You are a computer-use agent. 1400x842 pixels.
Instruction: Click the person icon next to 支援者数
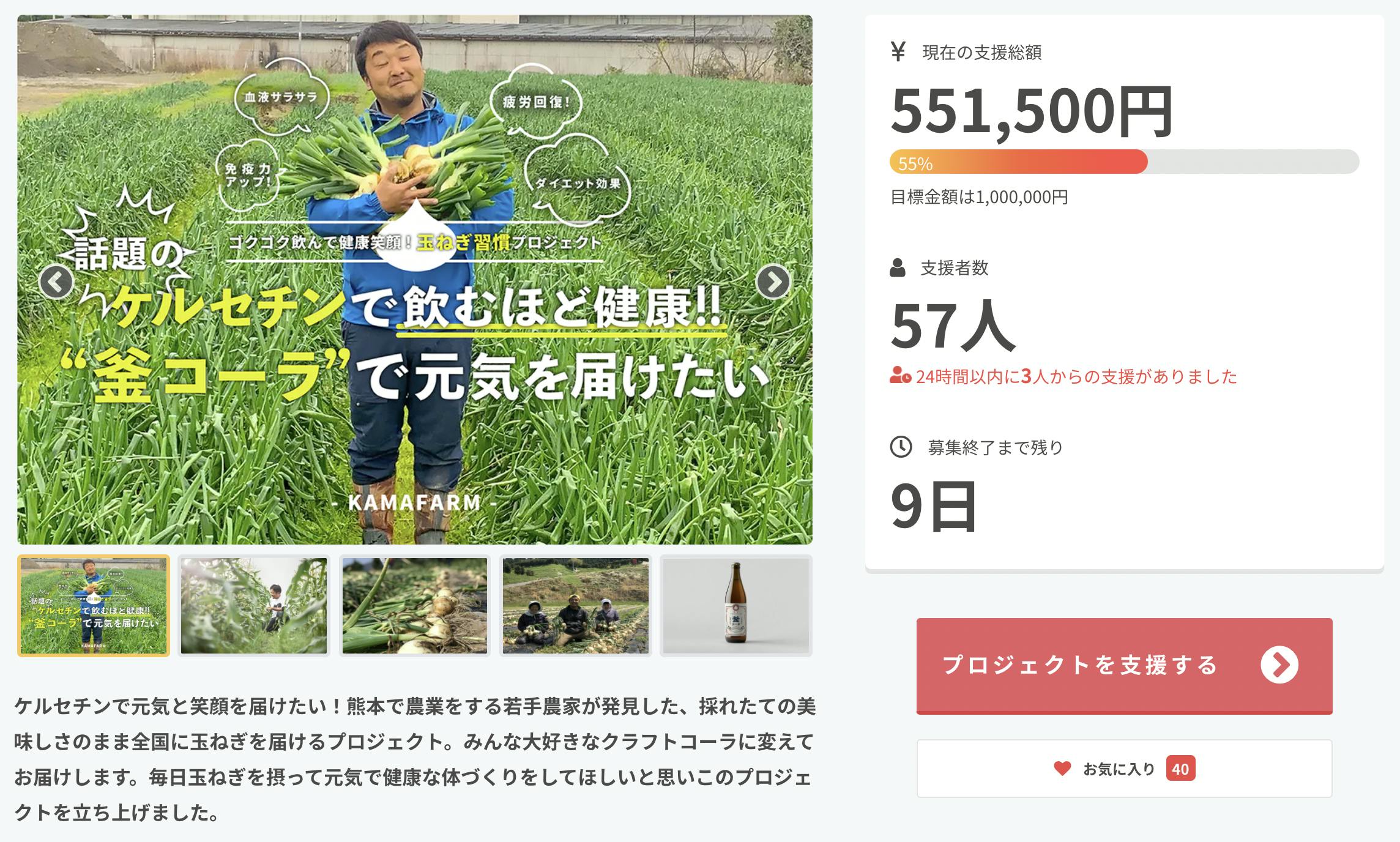[x=898, y=268]
